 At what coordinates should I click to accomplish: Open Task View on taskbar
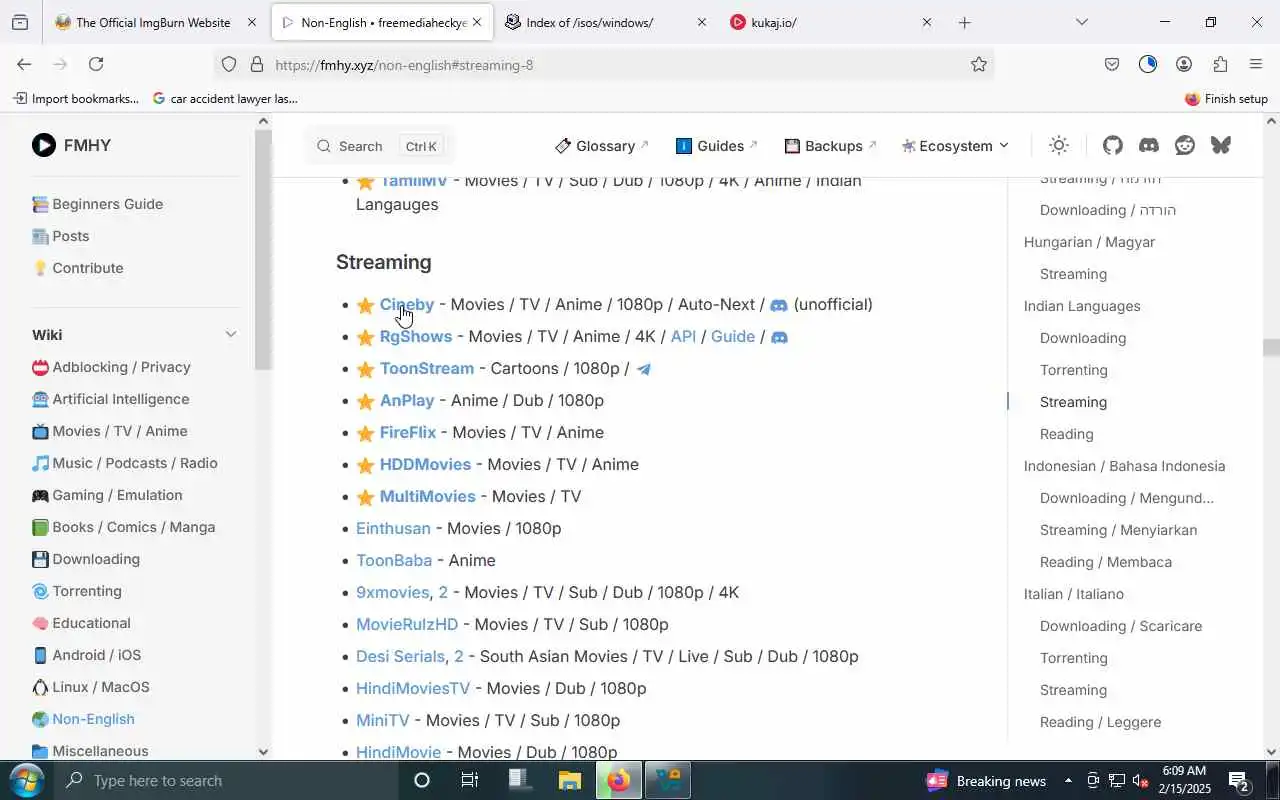tap(470, 780)
